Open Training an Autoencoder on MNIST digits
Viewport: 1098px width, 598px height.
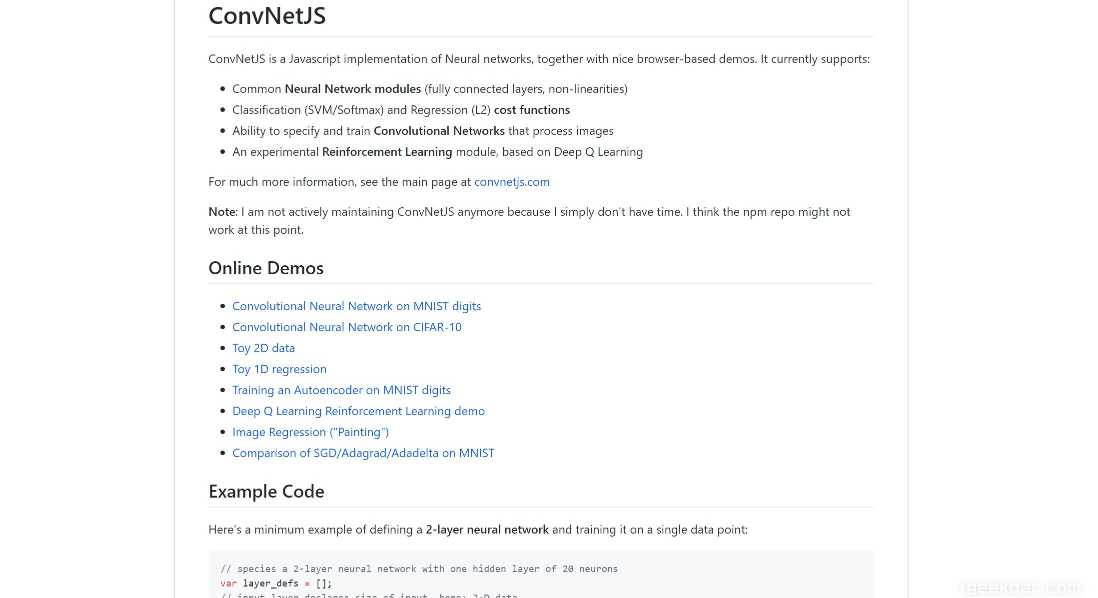click(x=342, y=390)
